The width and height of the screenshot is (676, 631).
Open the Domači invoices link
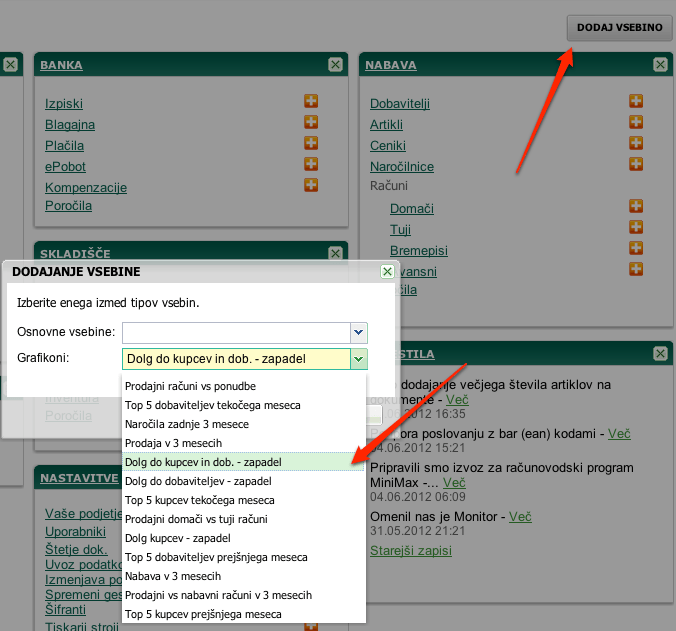(x=412, y=209)
